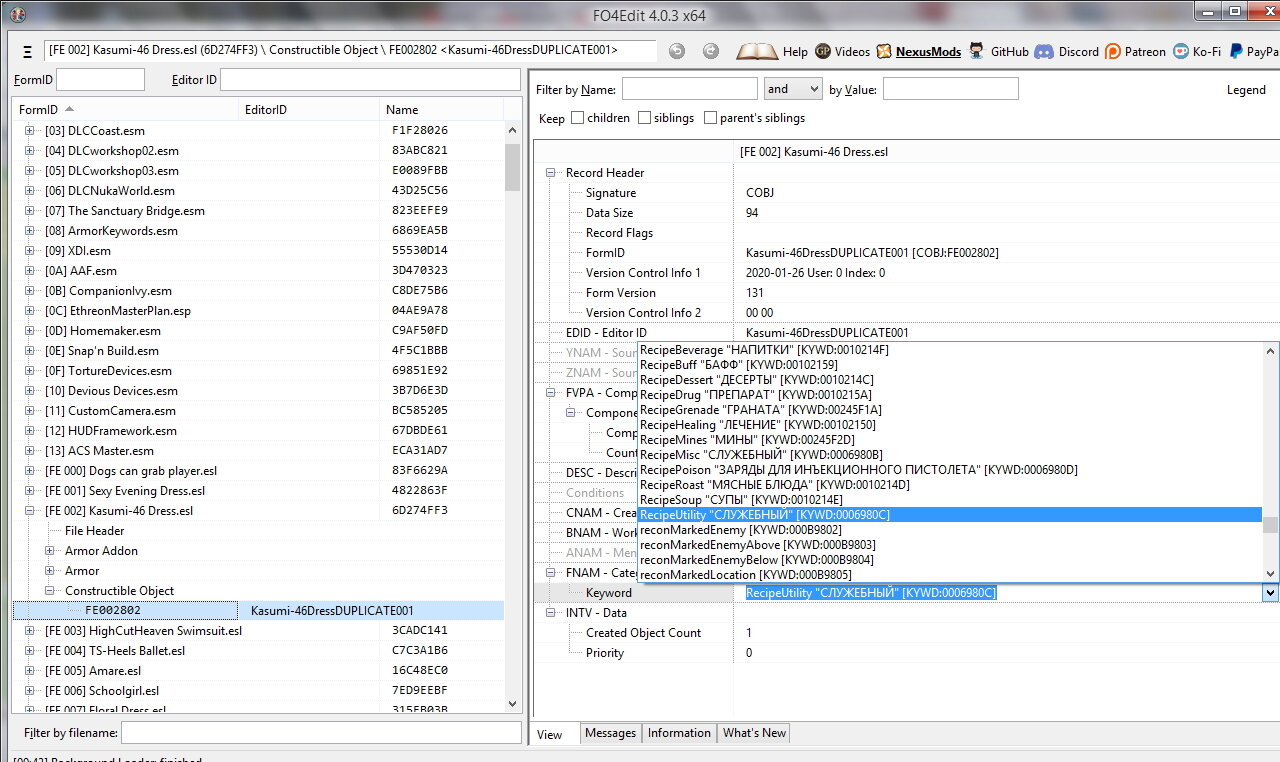This screenshot has width=1280, height=762.
Task: Click the navigate back arrow icon
Action: pos(677,52)
